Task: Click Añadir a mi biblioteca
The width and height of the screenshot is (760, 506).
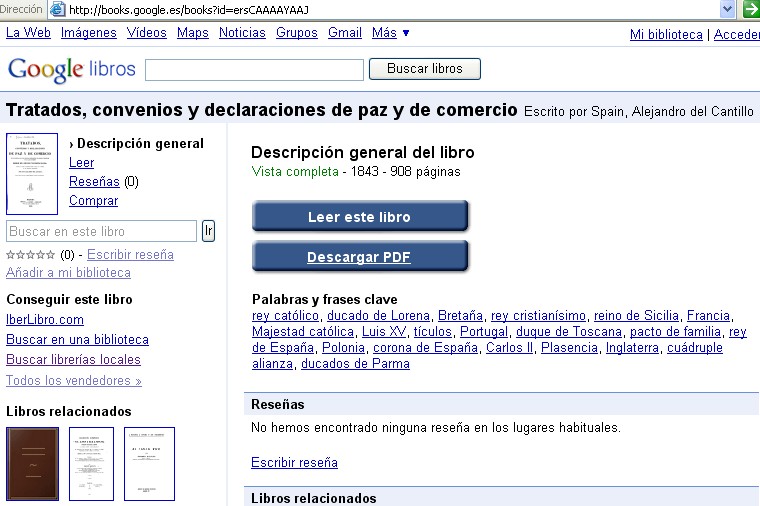Action: tap(68, 272)
